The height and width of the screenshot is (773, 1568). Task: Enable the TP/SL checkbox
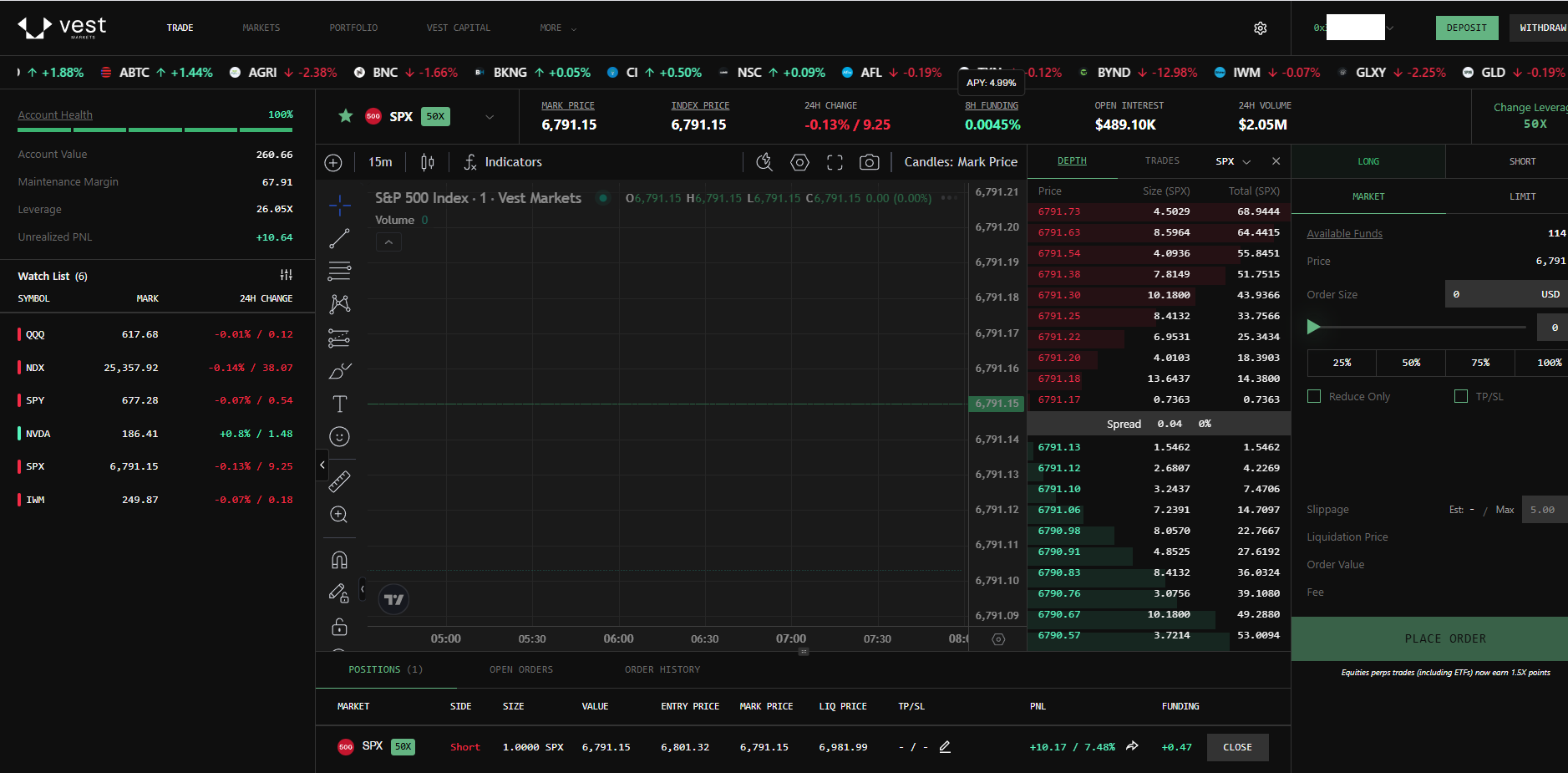(x=1461, y=396)
